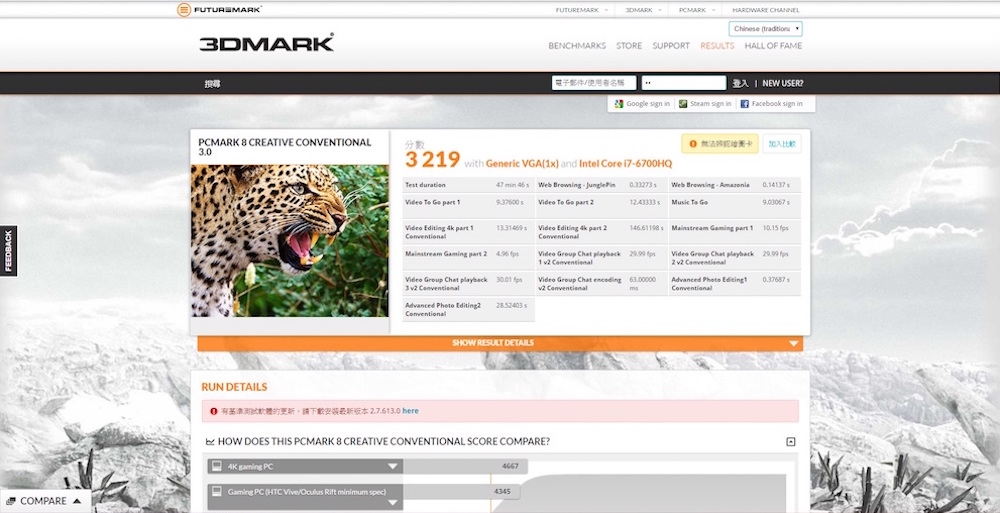Open the Chinese (traditional) language dropdown
The image size is (1000, 513).
tap(765, 29)
